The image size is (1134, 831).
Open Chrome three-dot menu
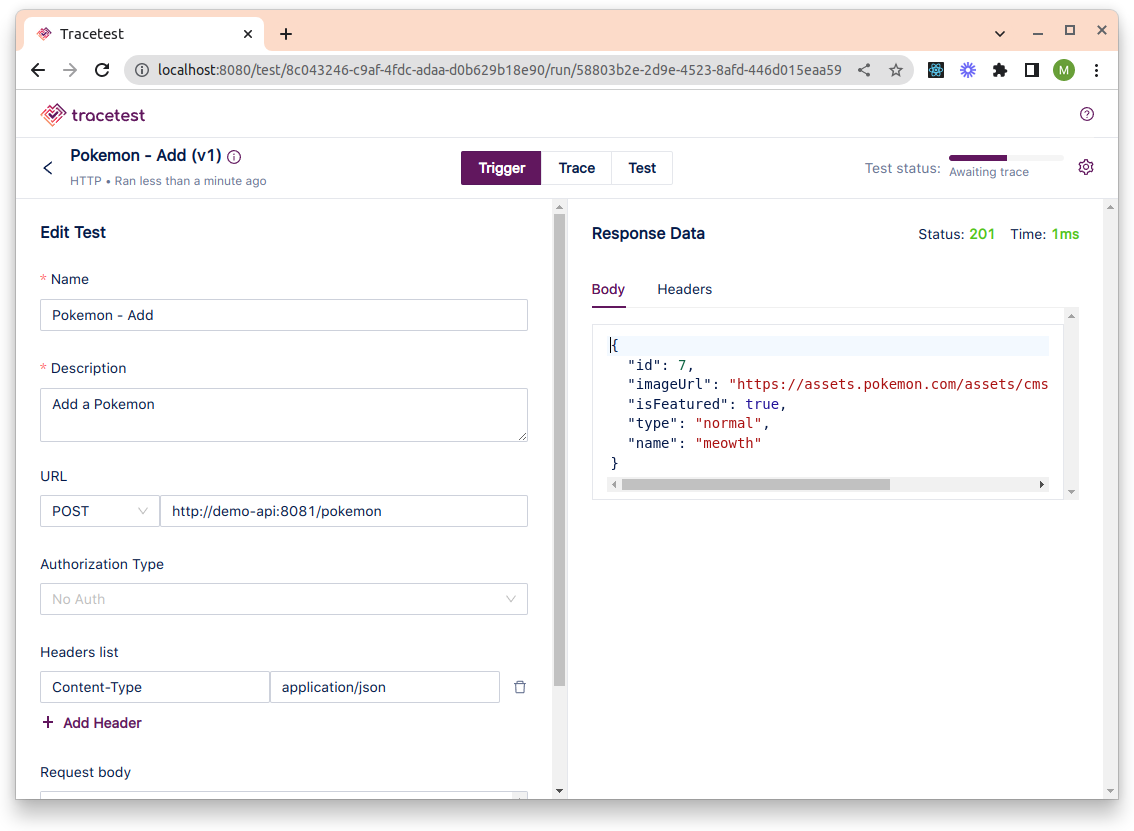(1096, 70)
